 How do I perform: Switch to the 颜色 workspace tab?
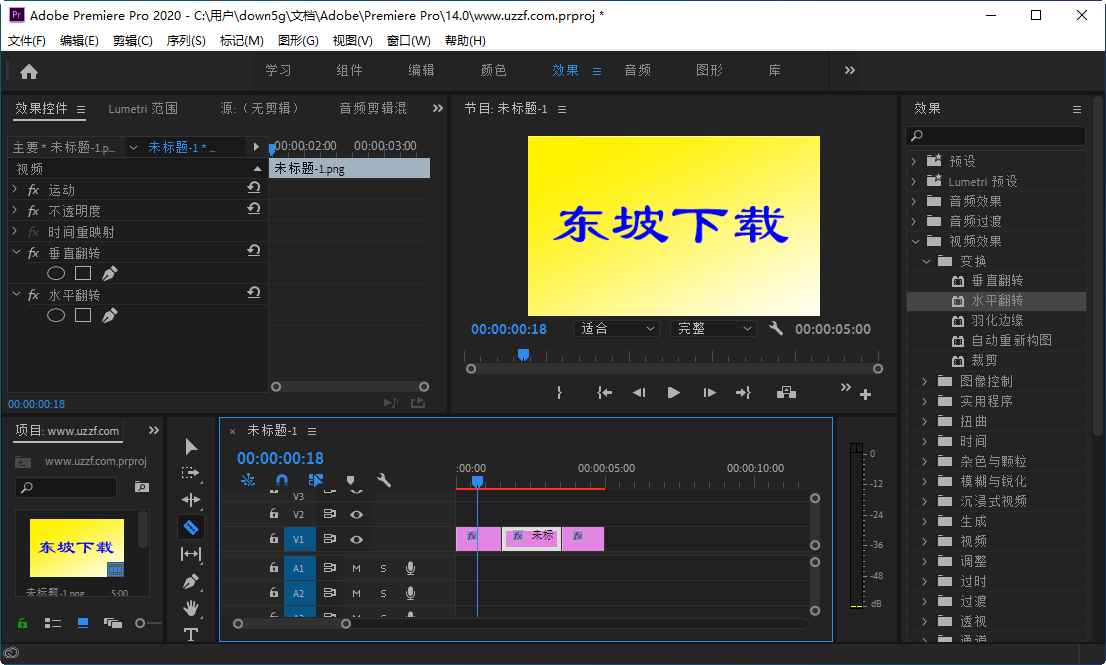coord(493,70)
